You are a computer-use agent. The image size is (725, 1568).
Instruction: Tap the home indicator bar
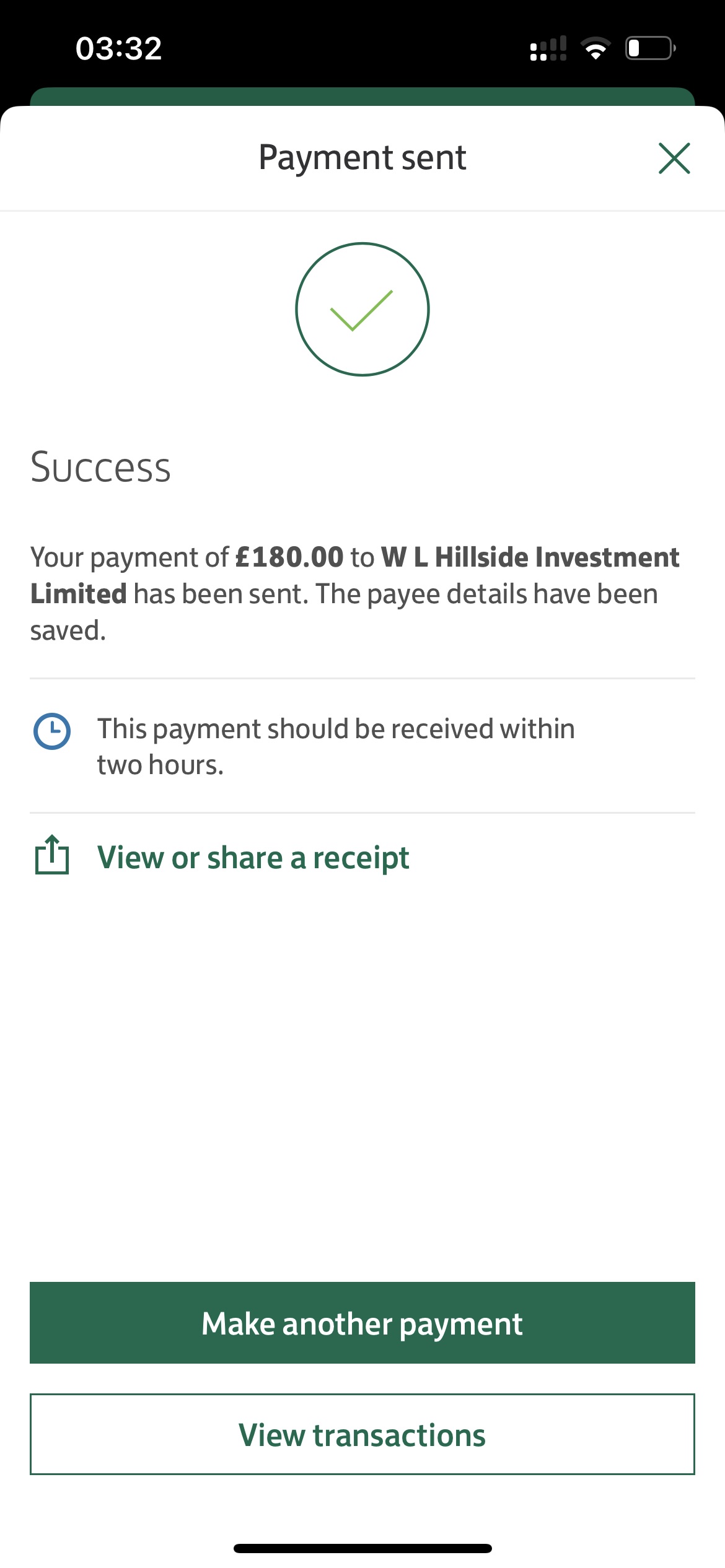coord(362,1548)
